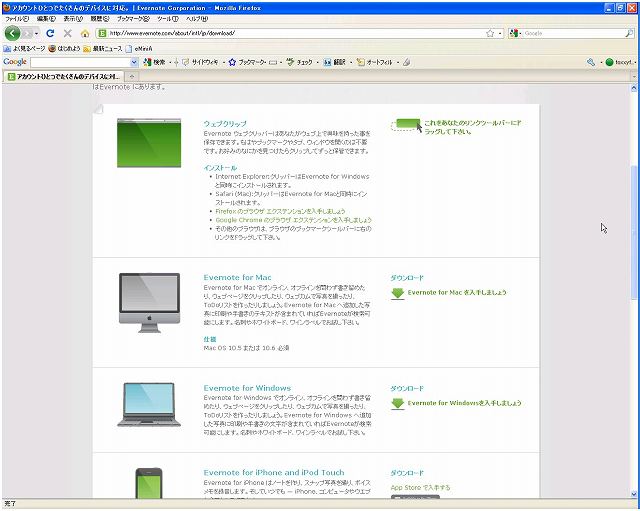Click the search magnifier in the Google search box
The height and width of the screenshot is (511, 640).
point(629,33)
